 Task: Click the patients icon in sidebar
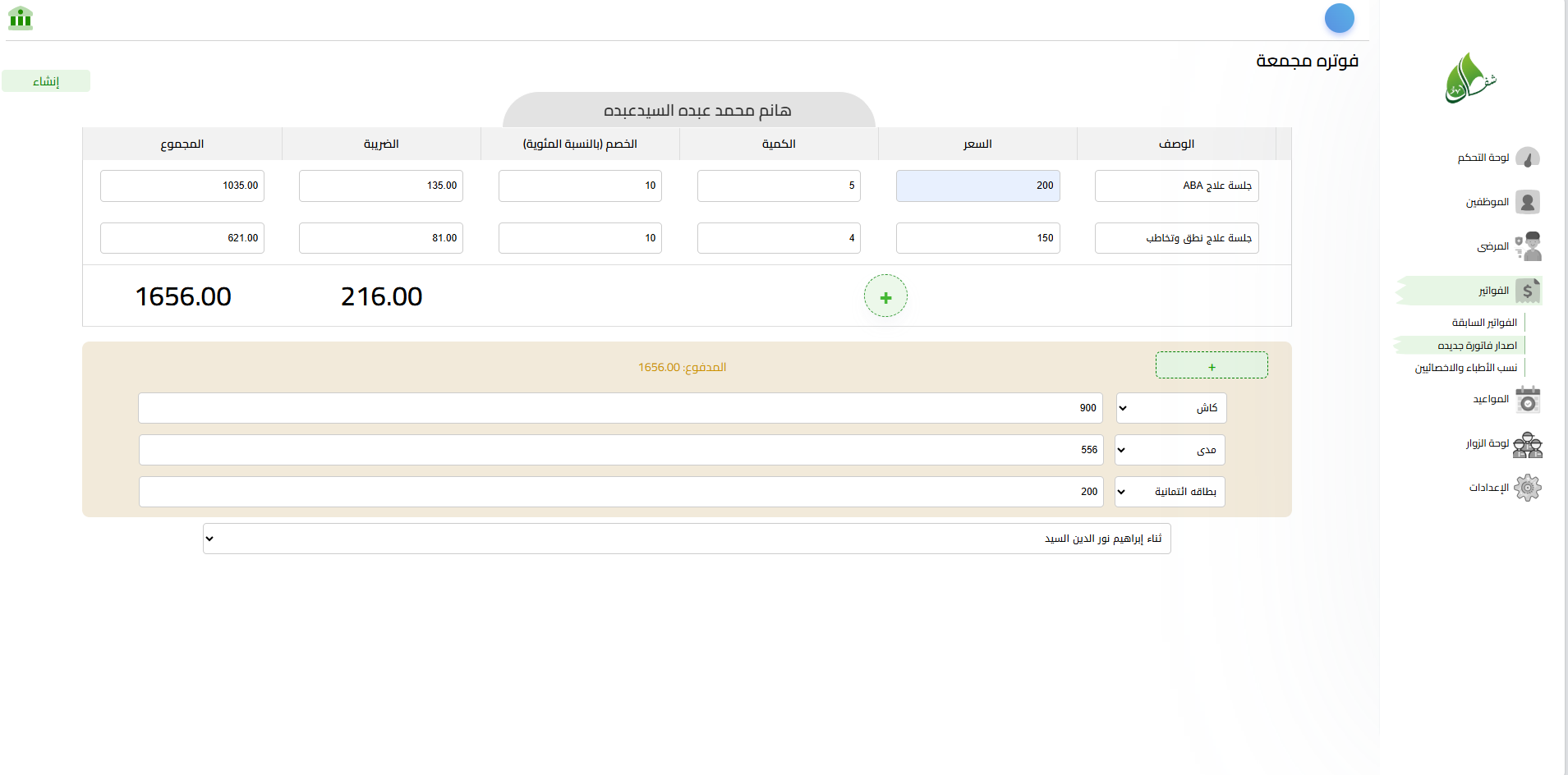[x=1527, y=246]
